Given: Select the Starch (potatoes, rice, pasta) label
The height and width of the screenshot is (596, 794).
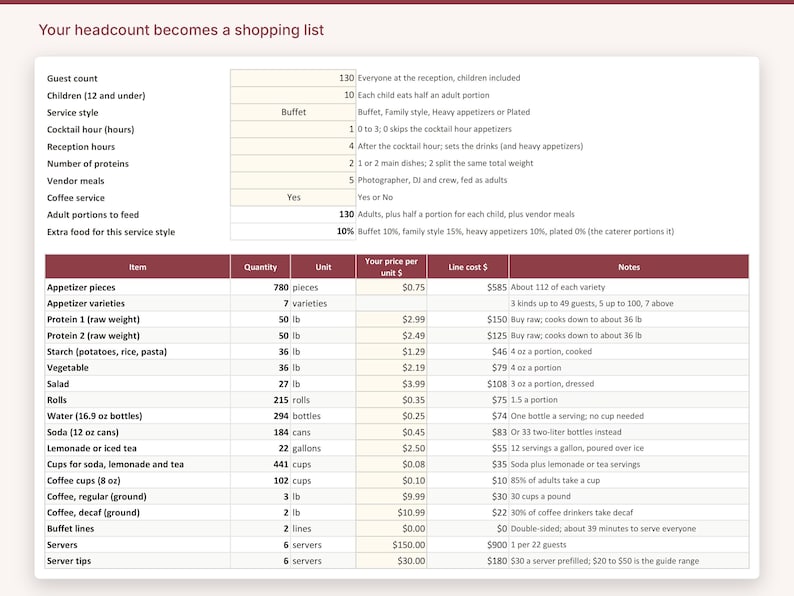Looking at the screenshot, I should (107, 351).
